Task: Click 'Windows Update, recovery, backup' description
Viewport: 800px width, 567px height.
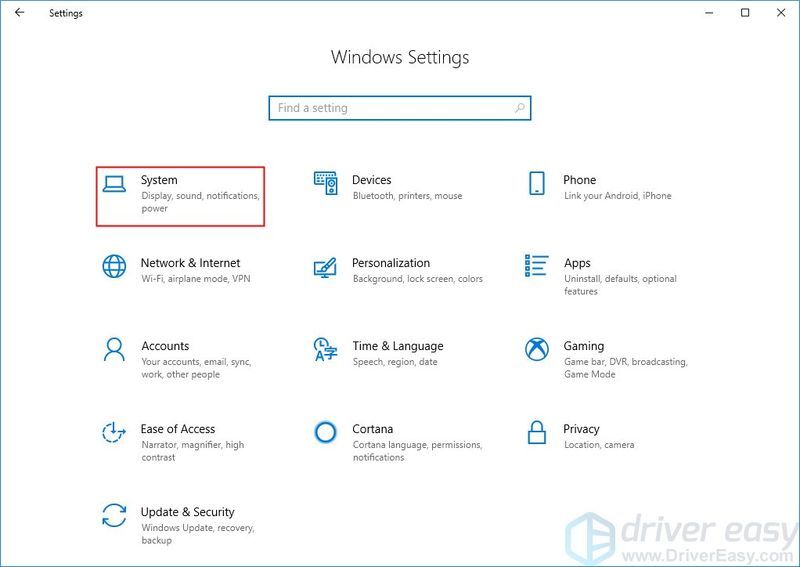Action: [x=198, y=534]
